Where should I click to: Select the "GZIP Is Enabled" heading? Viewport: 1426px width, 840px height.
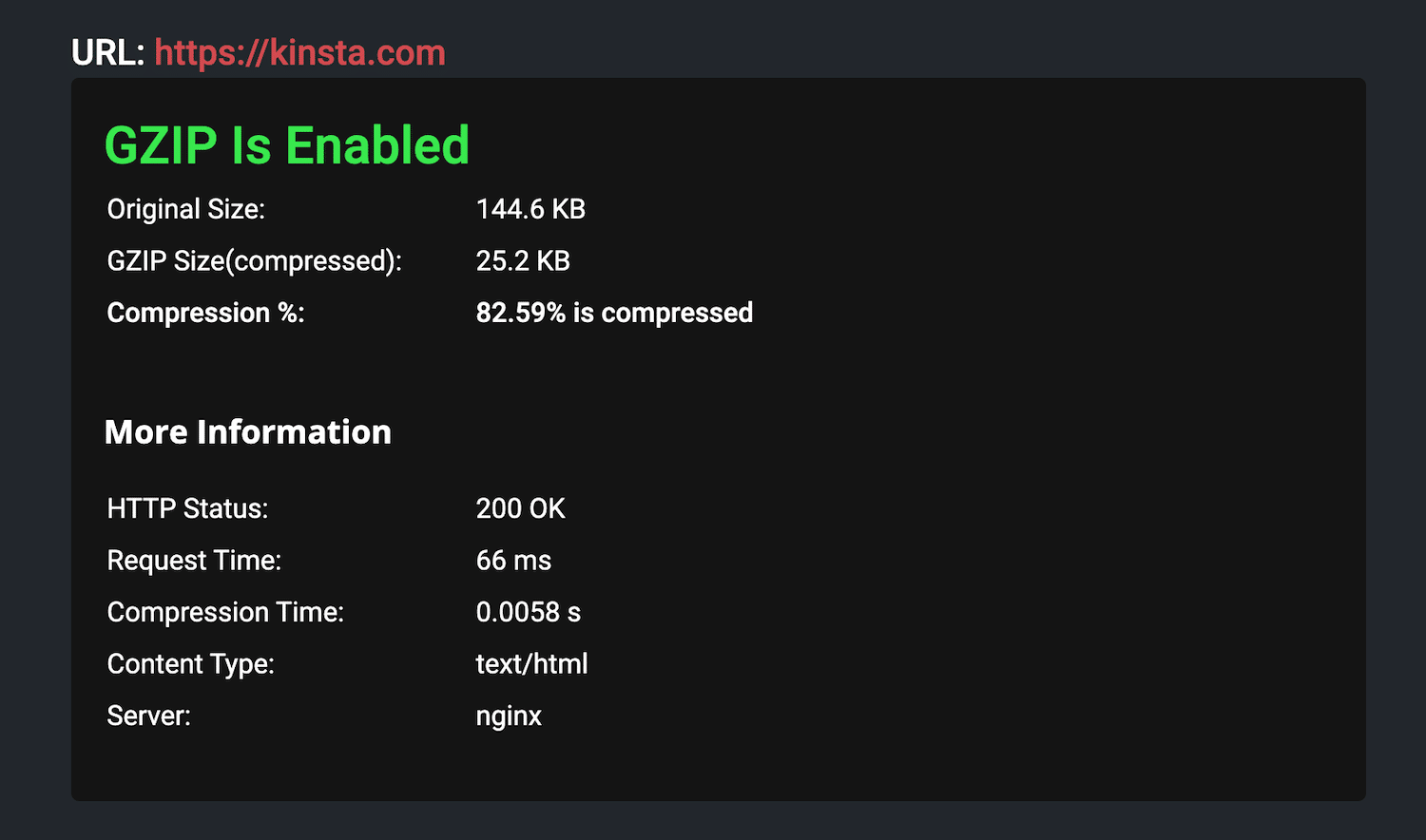pos(286,146)
